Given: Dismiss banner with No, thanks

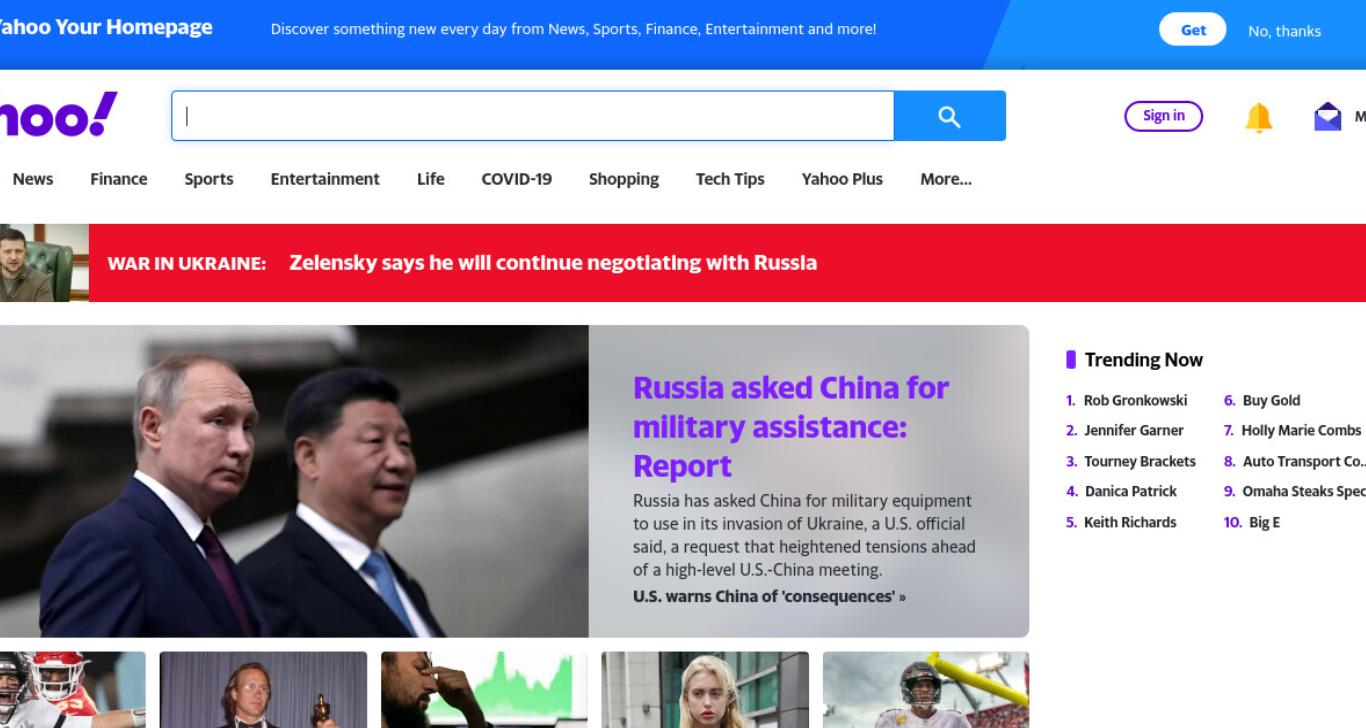Looking at the screenshot, I should pyautogui.click(x=1284, y=31).
